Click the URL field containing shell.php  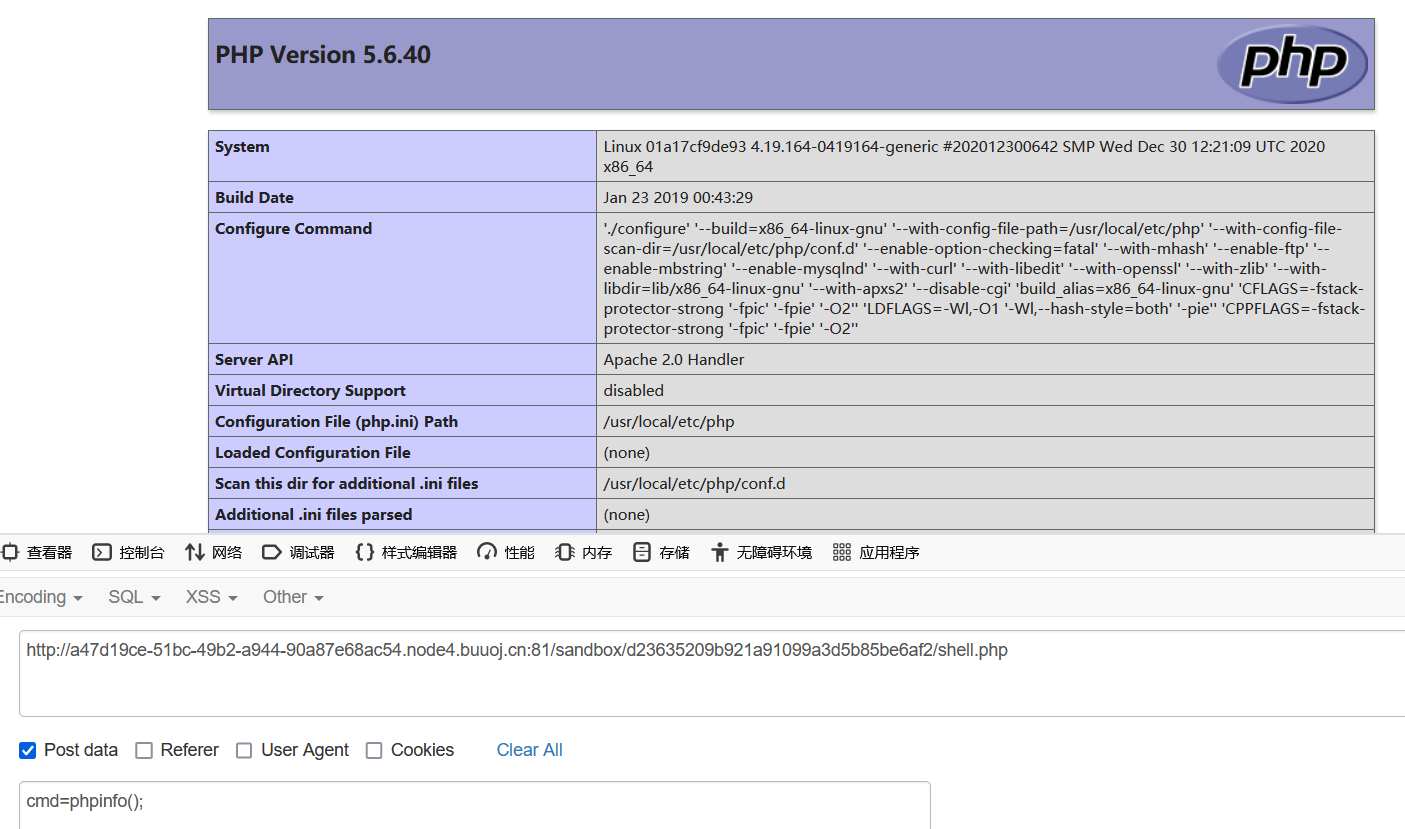point(700,672)
